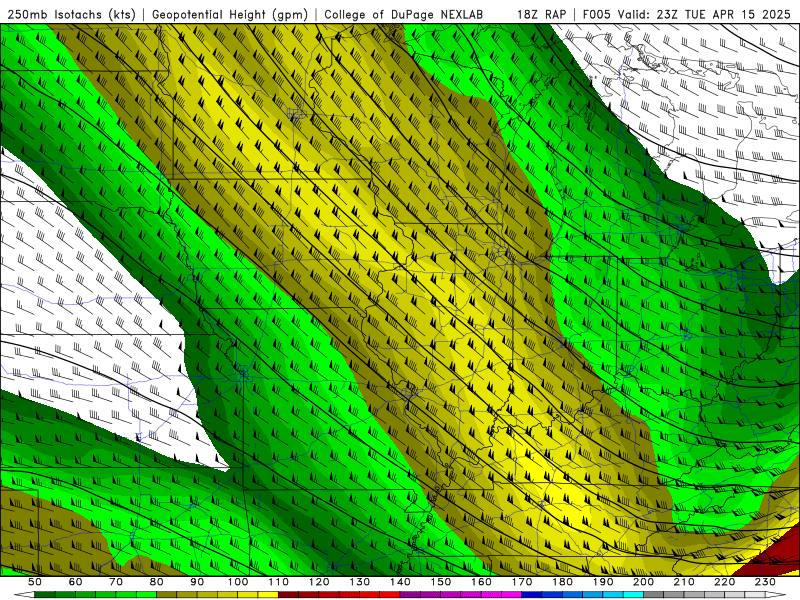
Task: Click the 150 legend label
Action: 440,582
